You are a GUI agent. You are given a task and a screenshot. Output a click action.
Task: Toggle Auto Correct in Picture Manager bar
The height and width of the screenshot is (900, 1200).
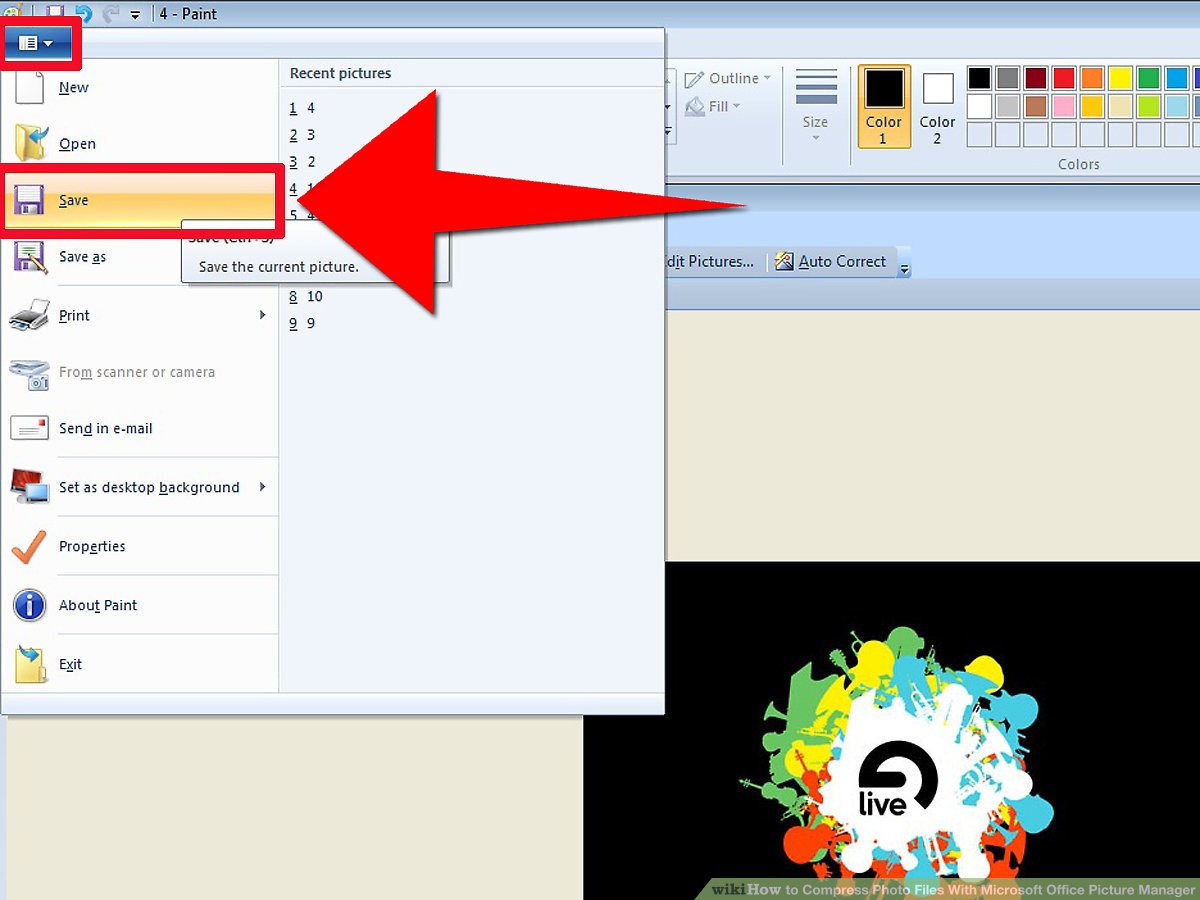(841, 261)
